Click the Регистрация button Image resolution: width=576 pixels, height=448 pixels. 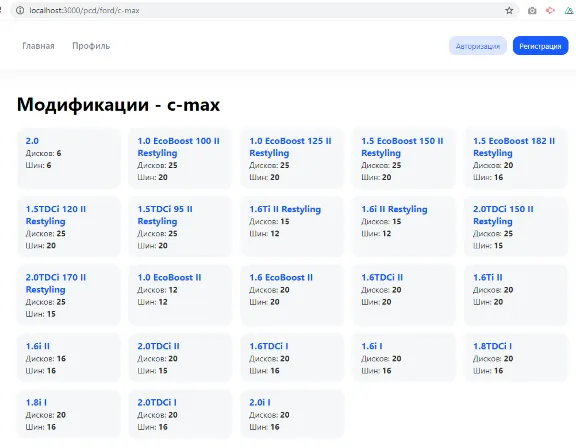(540, 46)
